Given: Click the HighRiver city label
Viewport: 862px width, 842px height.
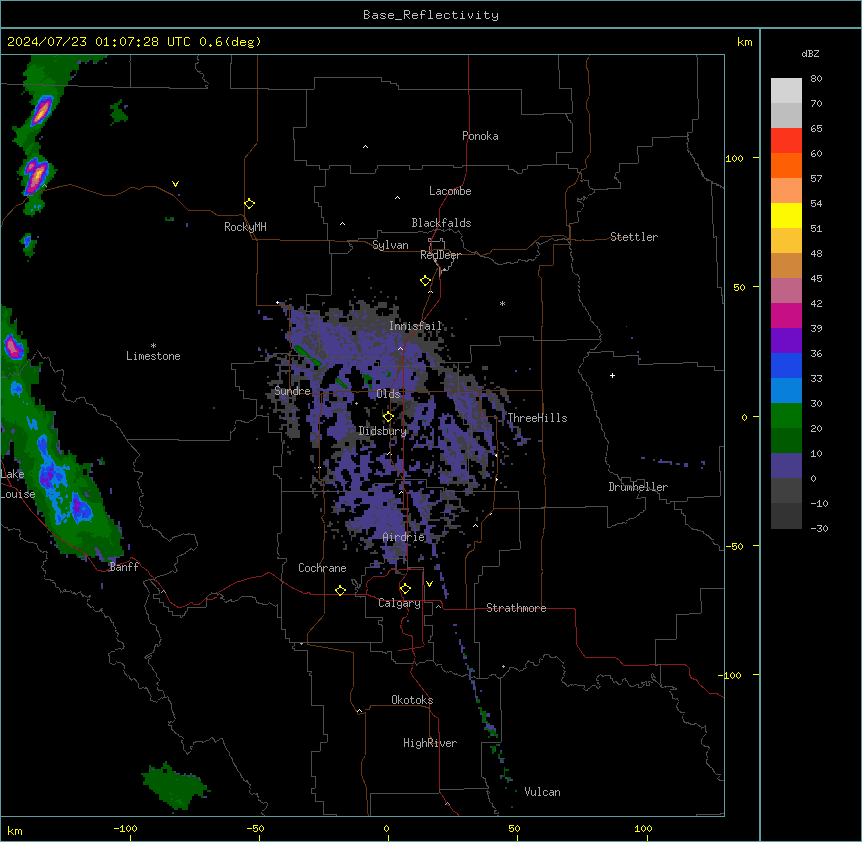Looking at the screenshot, I should tap(430, 743).
